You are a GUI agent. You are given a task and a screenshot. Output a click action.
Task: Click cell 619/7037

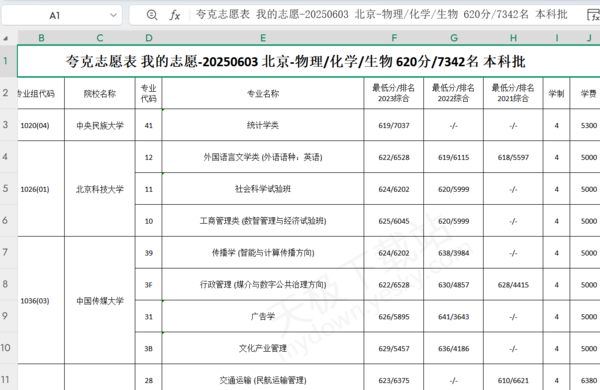[394, 125]
